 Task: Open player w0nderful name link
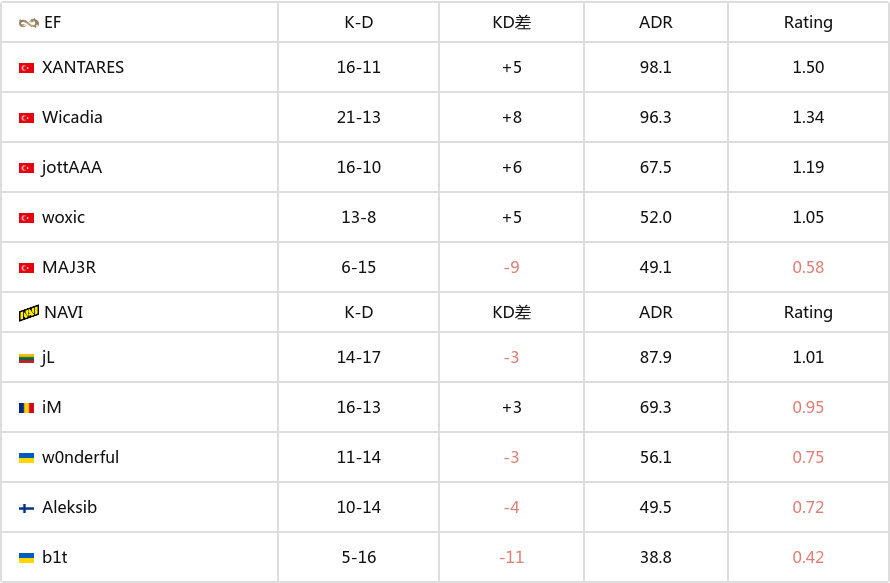(80, 457)
